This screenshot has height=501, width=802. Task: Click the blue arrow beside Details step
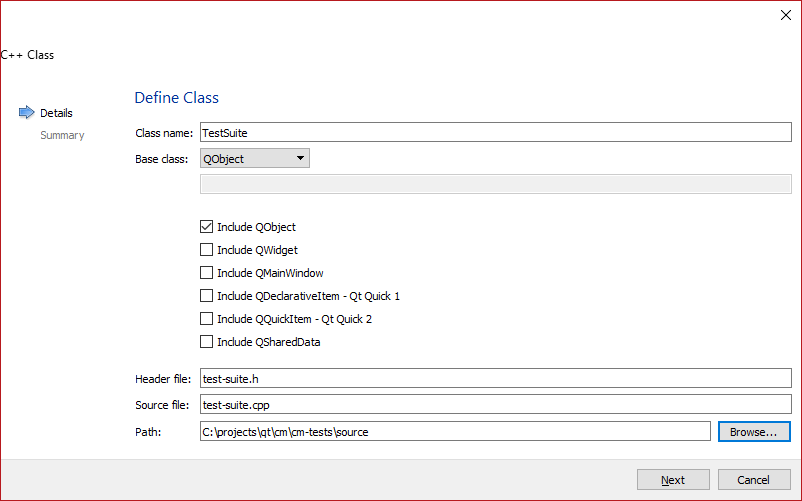click(27, 113)
